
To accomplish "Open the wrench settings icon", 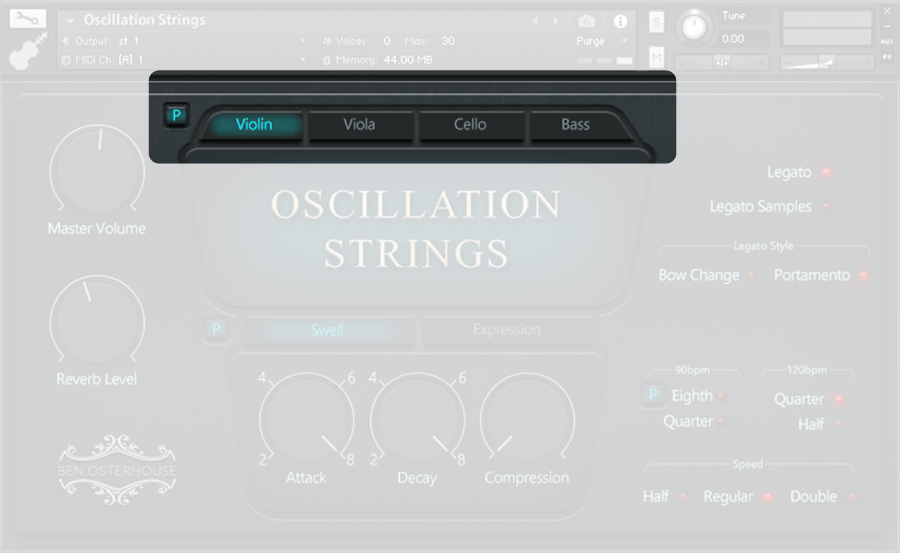I will point(27,18).
